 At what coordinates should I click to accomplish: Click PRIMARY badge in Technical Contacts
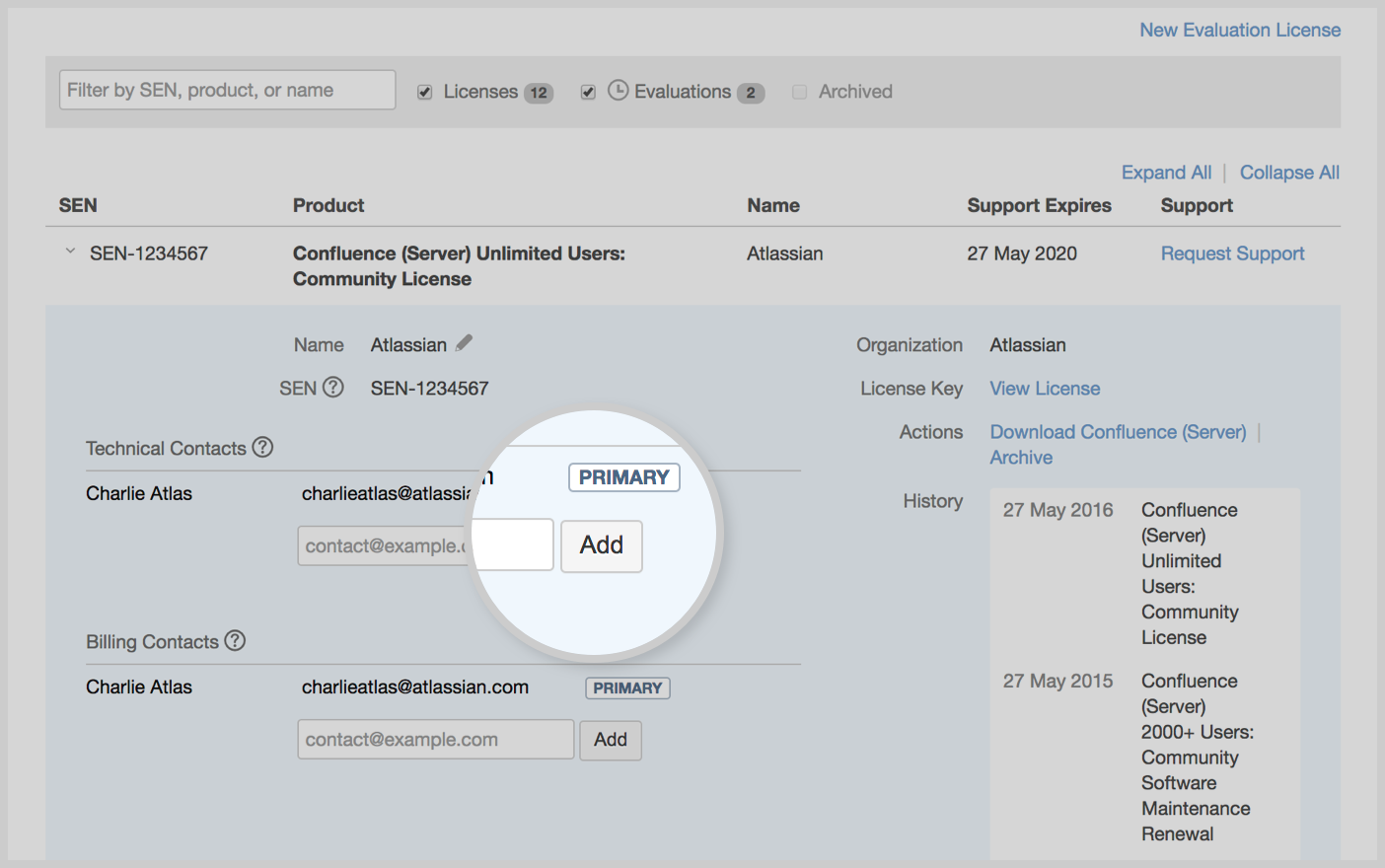(x=624, y=477)
